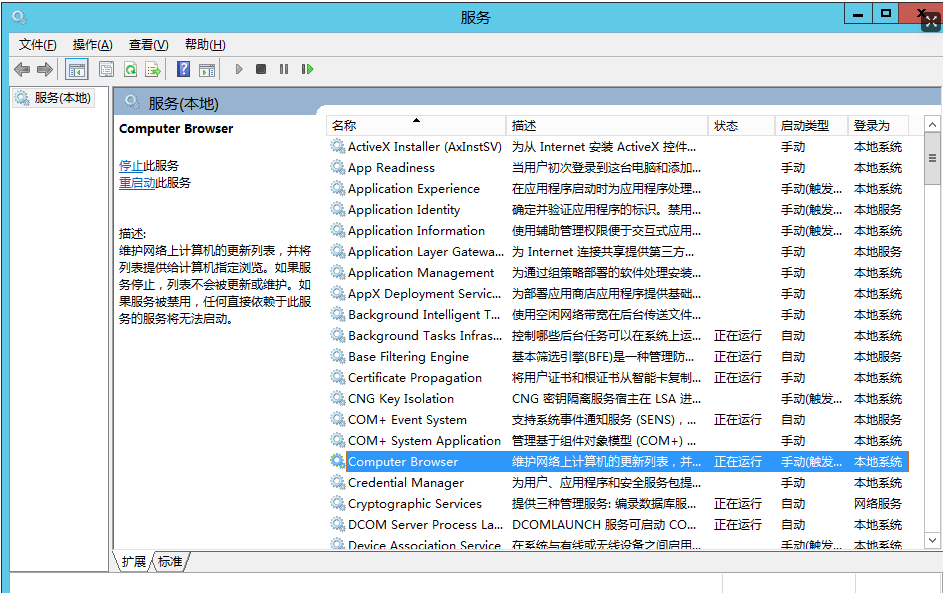Image resolution: width=943 pixels, height=593 pixels.
Task: Export the list to file
Action: (x=153, y=70)
